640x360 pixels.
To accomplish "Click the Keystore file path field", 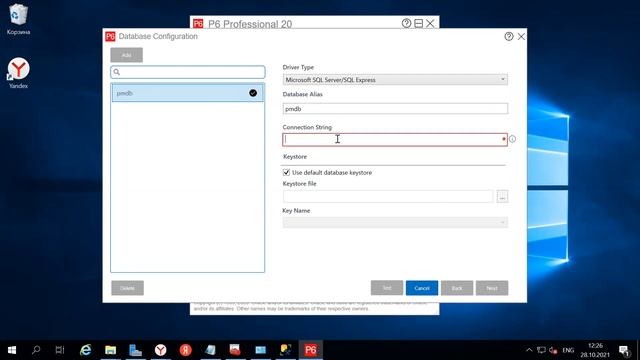I will click(388, 196).
